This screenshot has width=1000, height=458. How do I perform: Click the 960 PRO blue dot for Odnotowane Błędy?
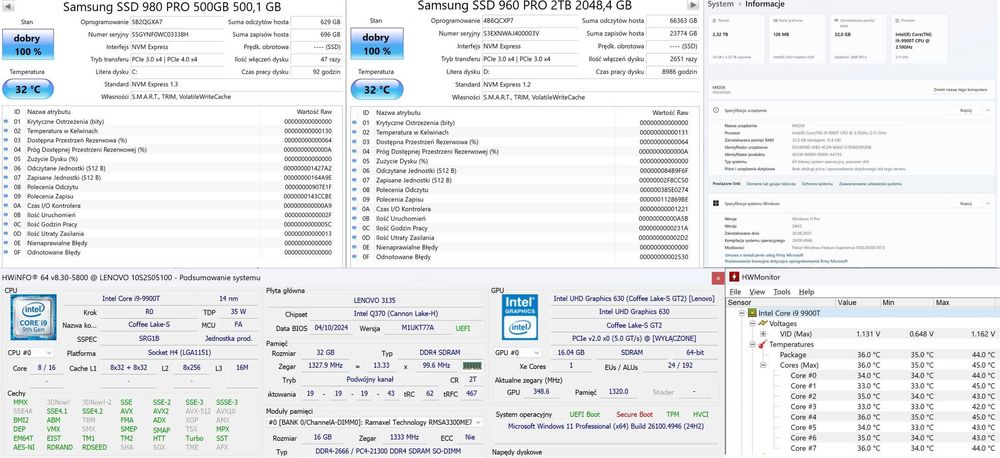(355, 256)
